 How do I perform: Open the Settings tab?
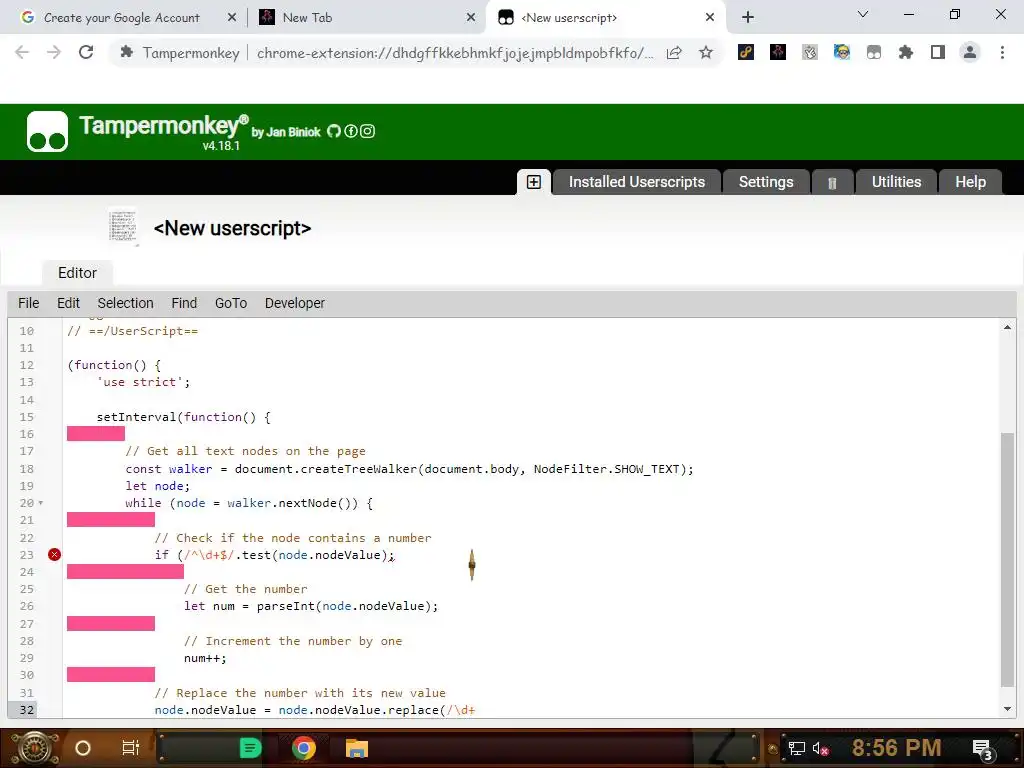(x=766, y=182)
